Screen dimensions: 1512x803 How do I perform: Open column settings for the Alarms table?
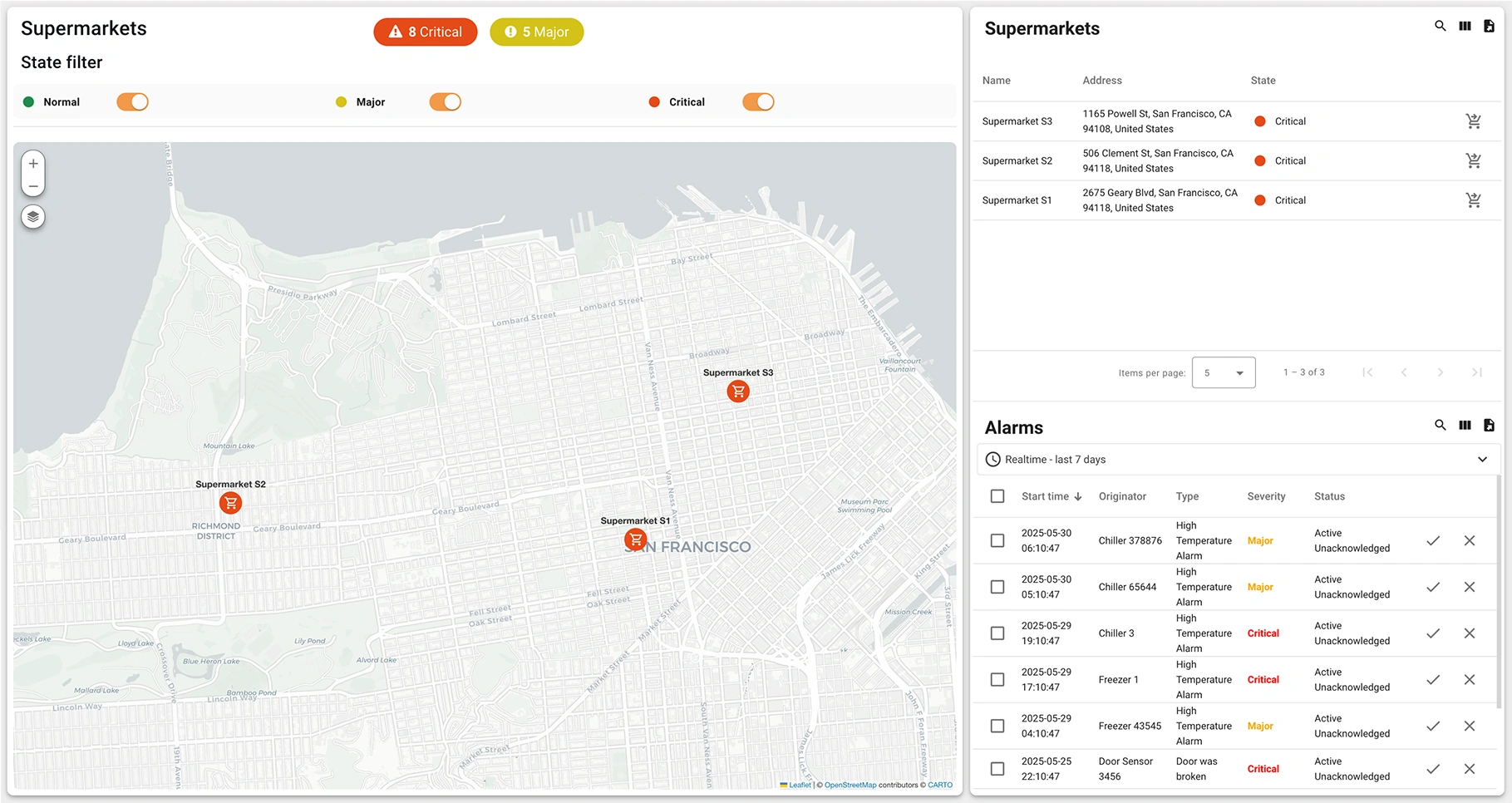click(x=1465, y=425)
